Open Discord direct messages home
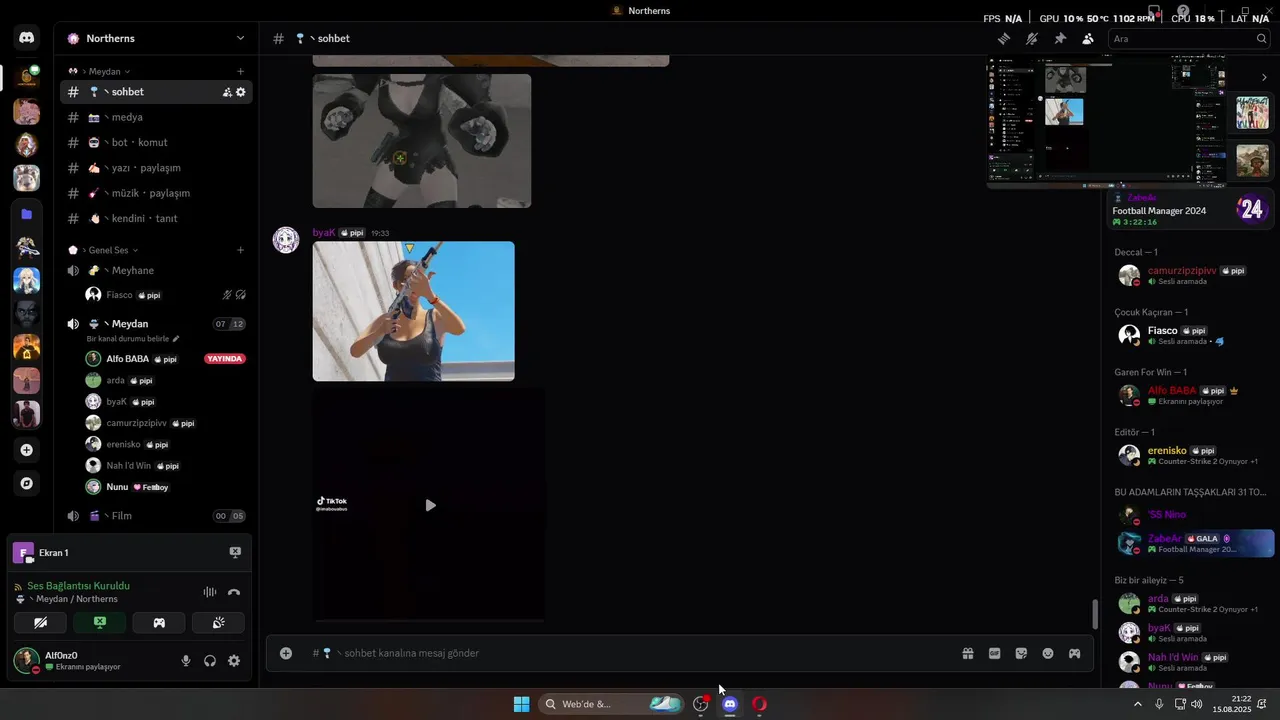 click(26, 38)
